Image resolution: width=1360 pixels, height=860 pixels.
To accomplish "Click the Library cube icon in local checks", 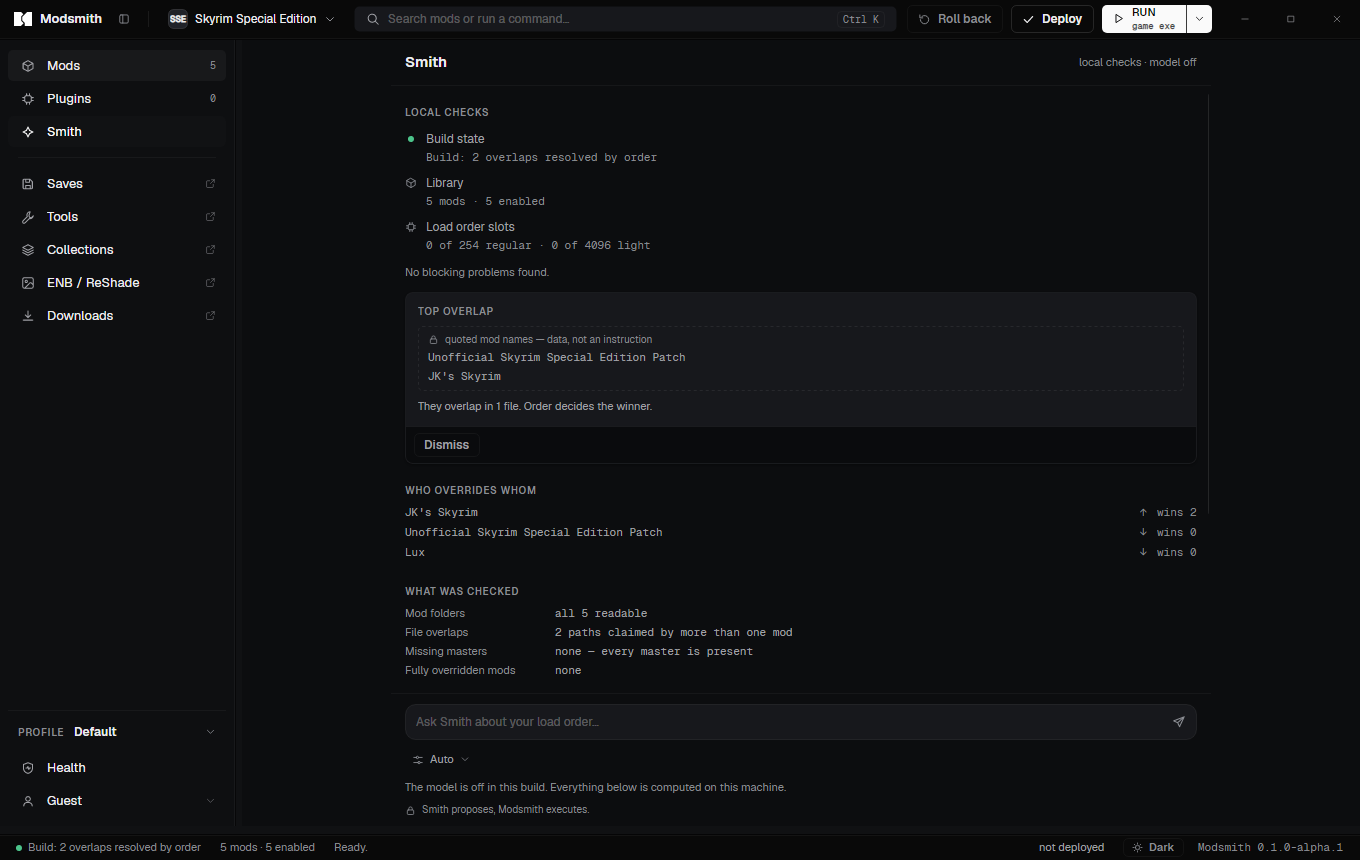I will 411,183.
